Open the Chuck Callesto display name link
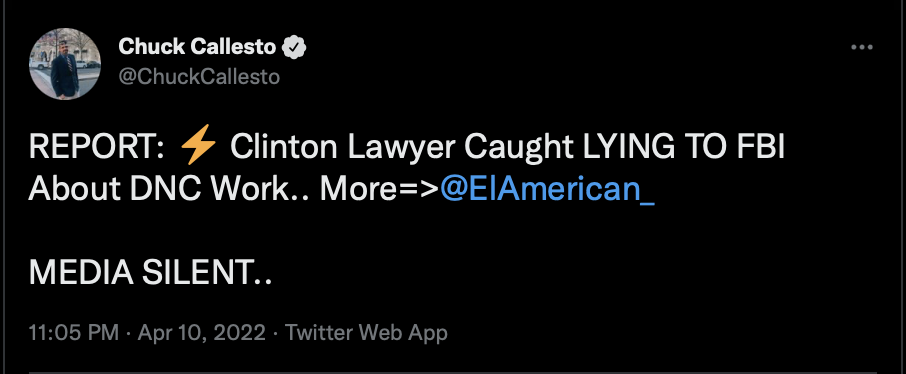906x374 pixels. tap(197, 47)
